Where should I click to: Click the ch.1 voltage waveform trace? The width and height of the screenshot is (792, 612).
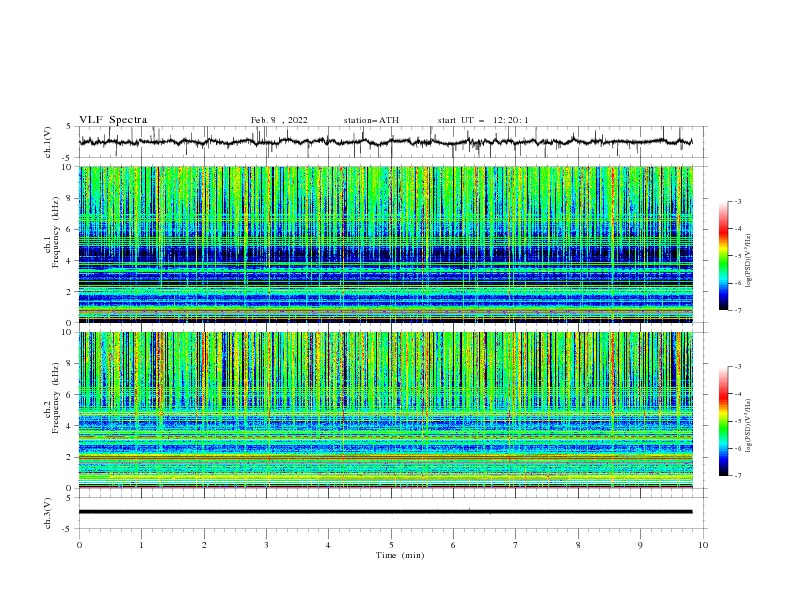coord(385,142)
